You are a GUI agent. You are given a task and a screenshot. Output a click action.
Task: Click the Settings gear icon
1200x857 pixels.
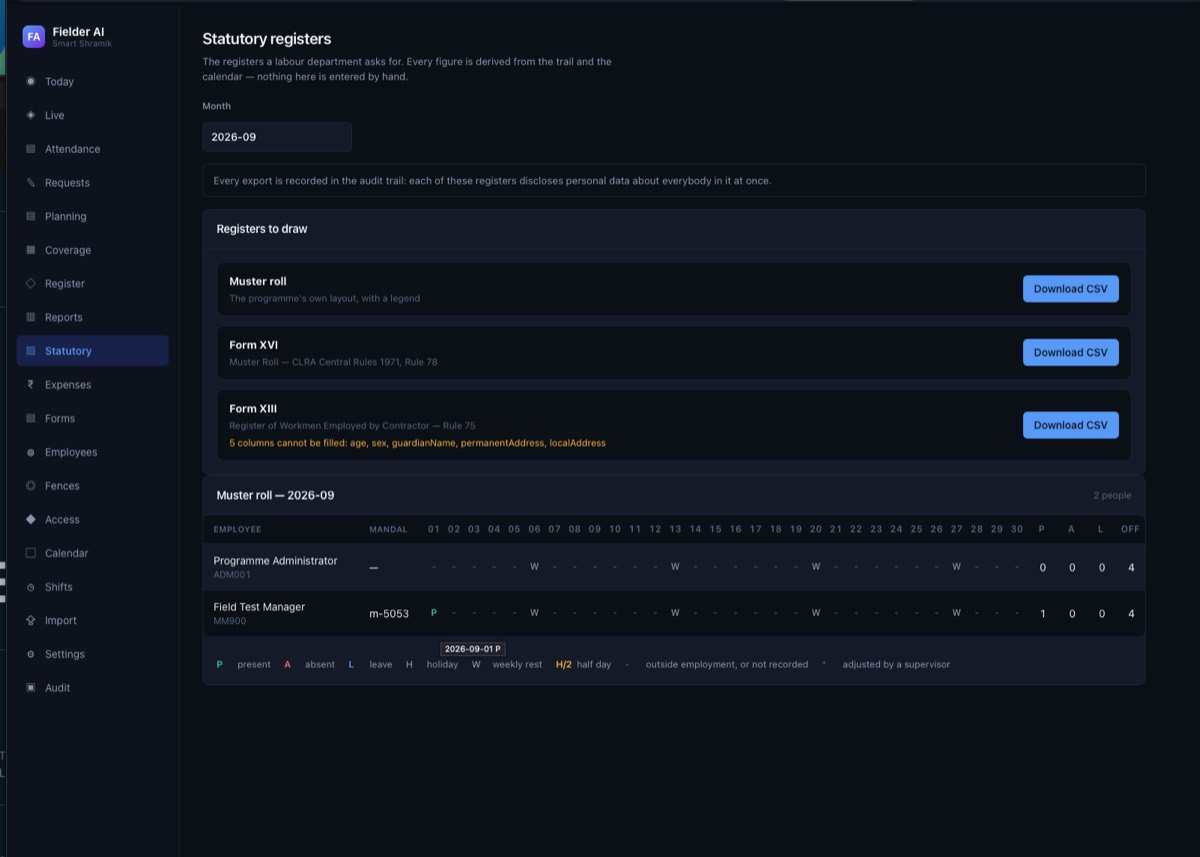(x=31, y=654)
